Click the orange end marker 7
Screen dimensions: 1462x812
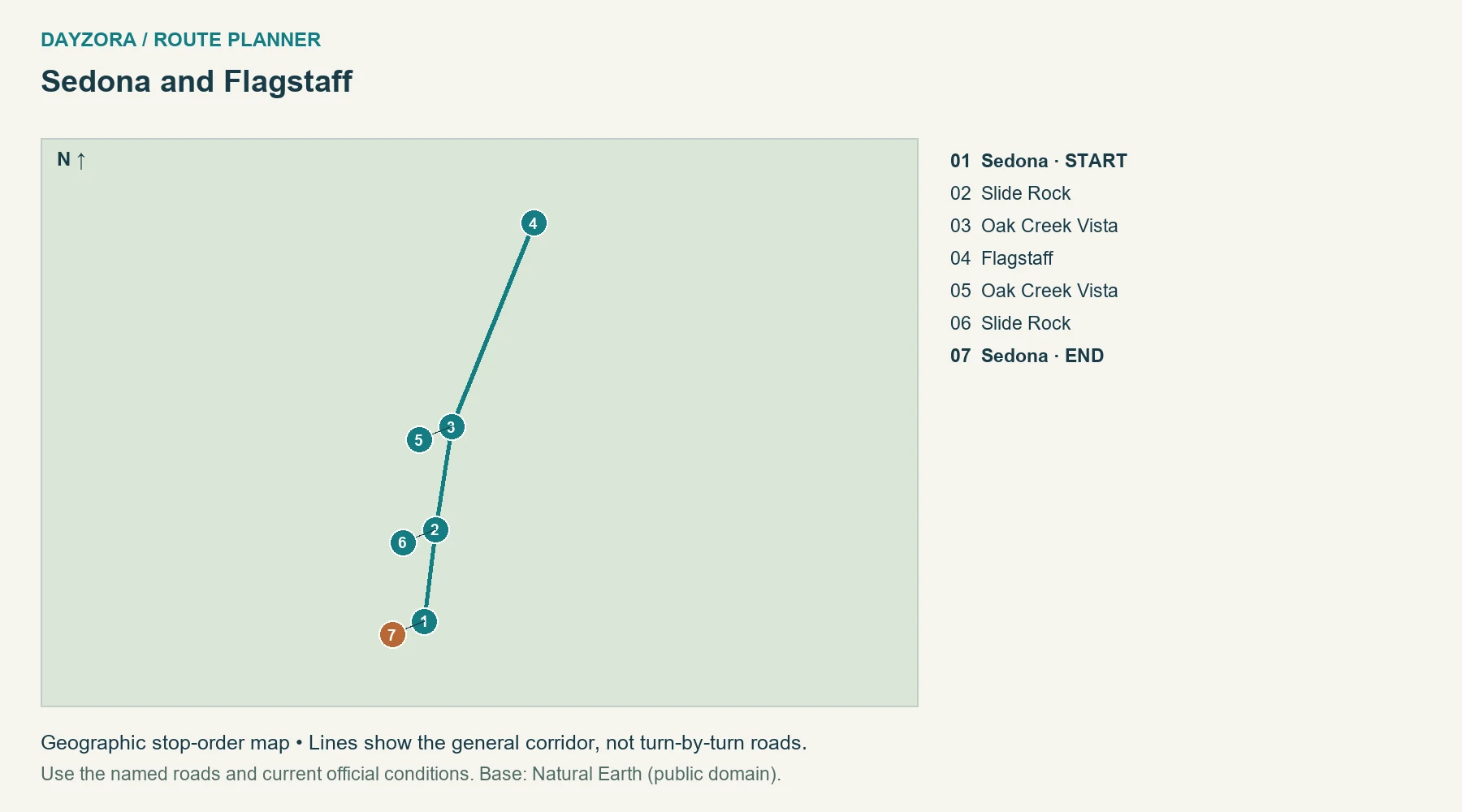(392, 635)
